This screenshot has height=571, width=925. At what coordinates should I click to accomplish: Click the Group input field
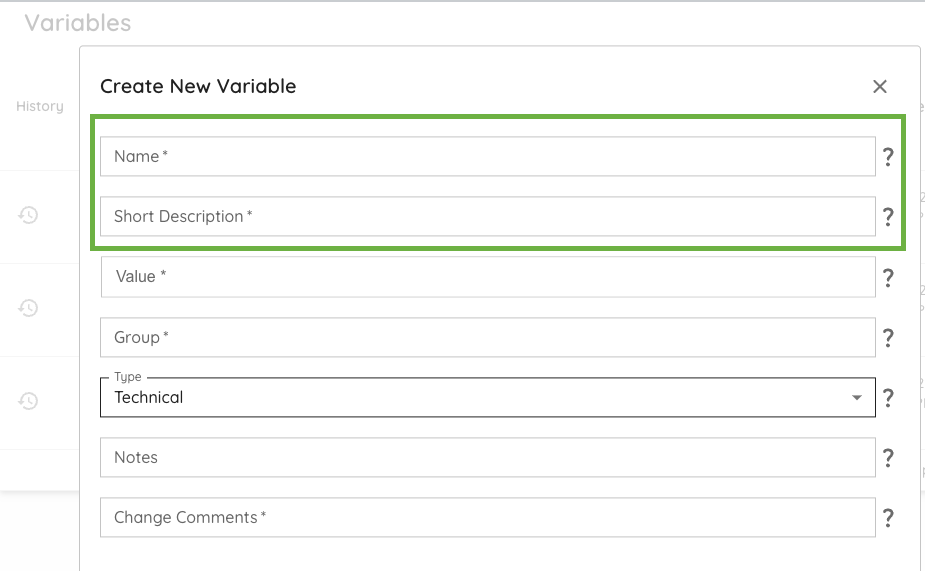click(x=488, y=338)
